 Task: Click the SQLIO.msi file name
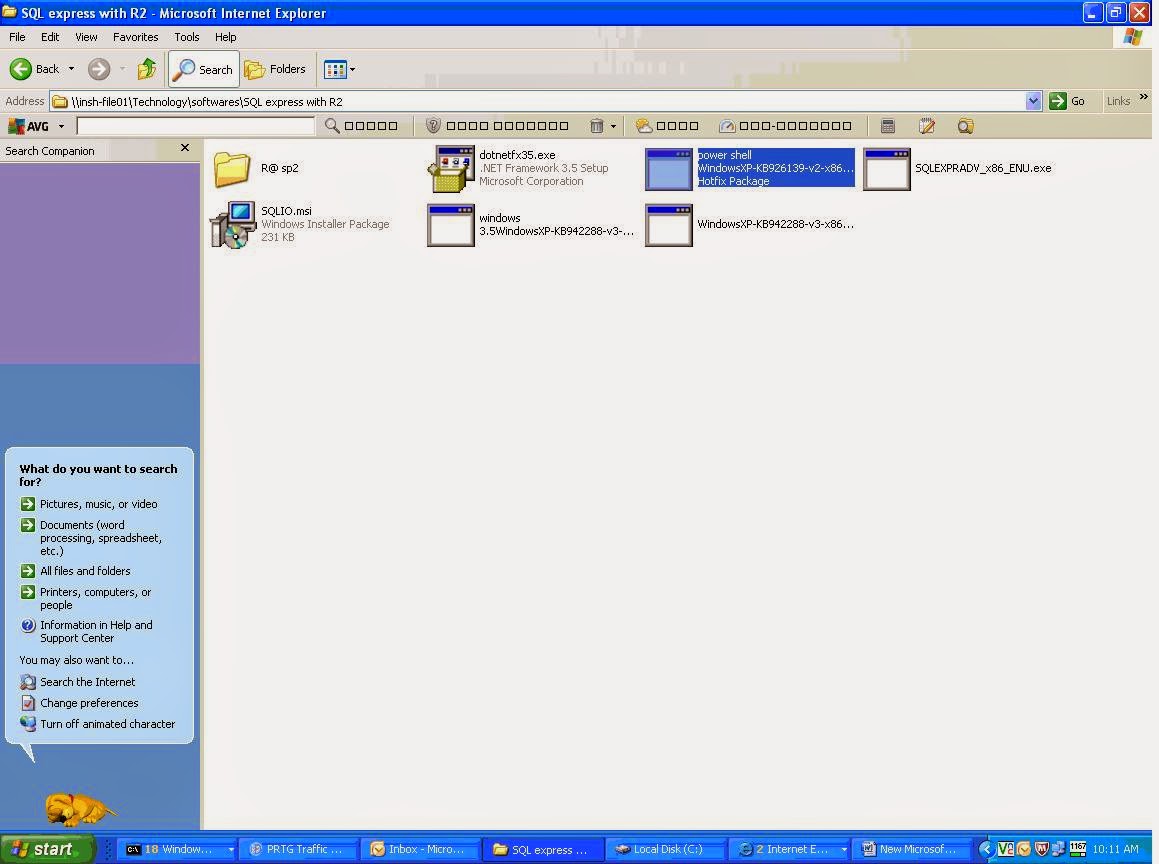click(x=286, y=211)
